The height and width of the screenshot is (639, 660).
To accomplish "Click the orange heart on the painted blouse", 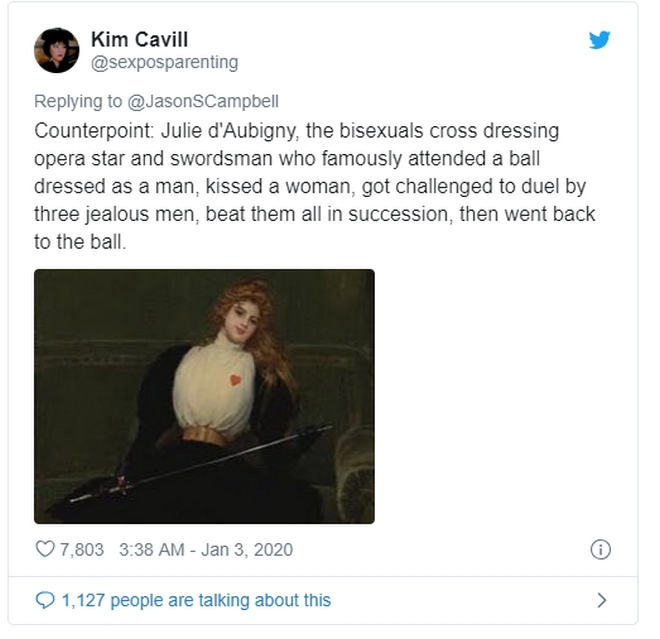I will (x=235, y=380).
